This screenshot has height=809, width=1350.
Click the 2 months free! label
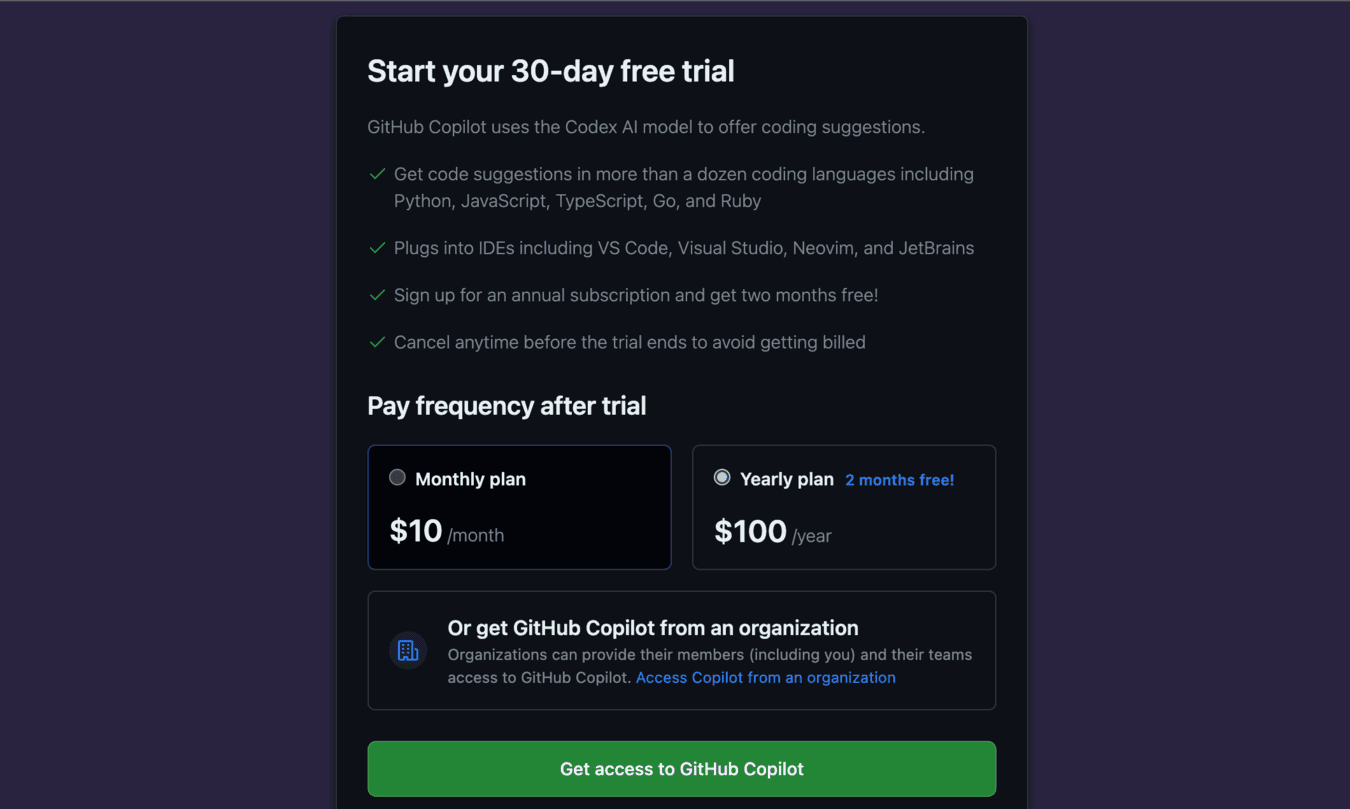pyautogui.click(x=900, y=480)
